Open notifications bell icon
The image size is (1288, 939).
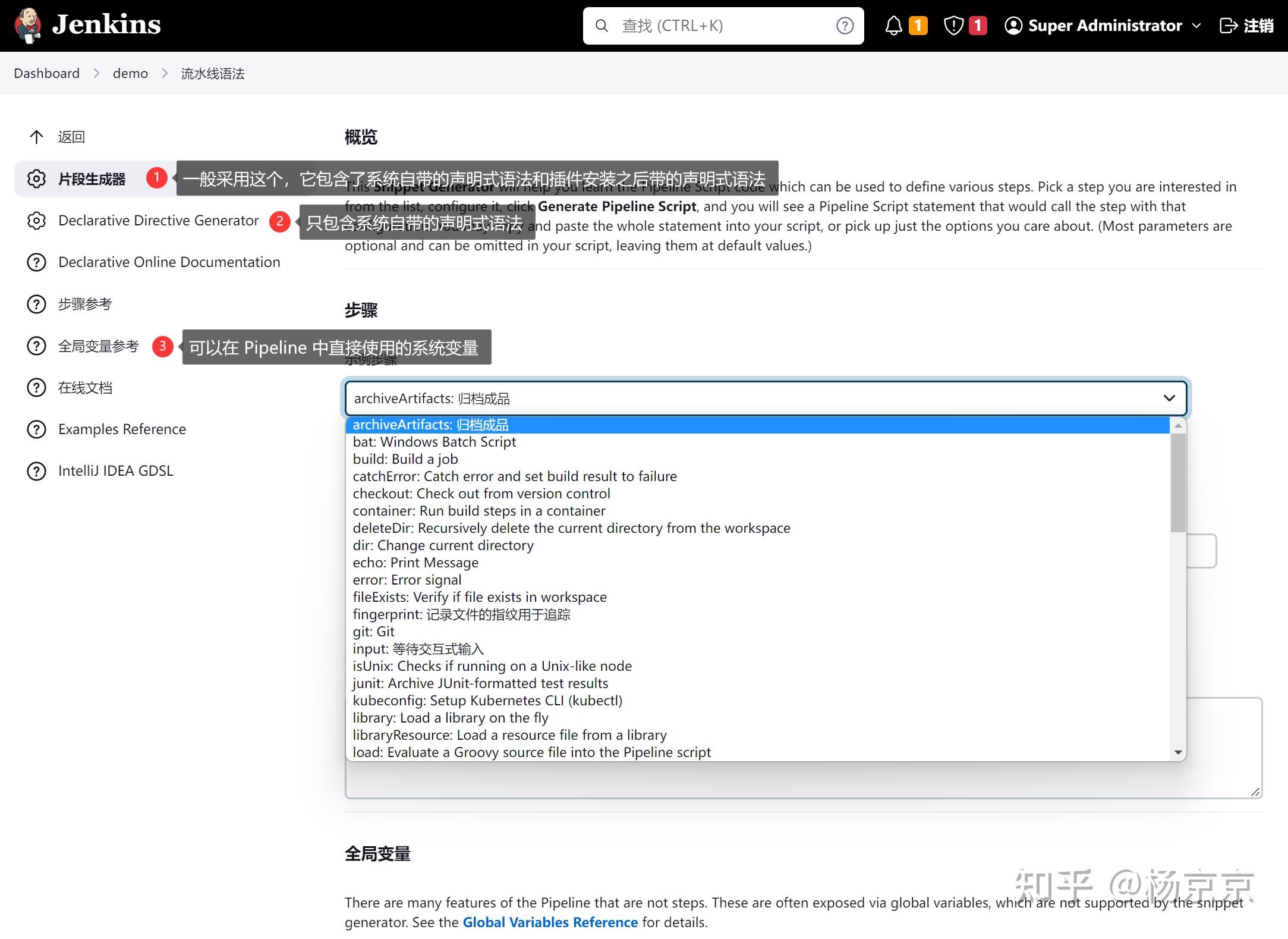(893, 26)
